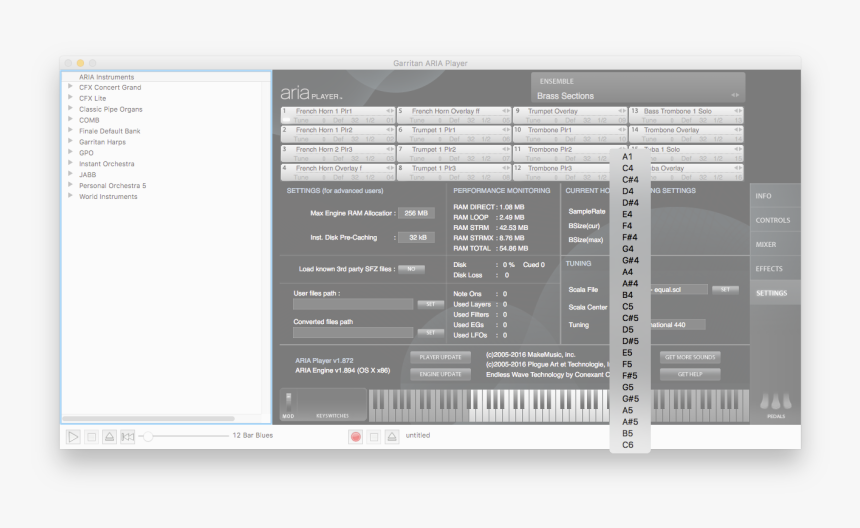Stop MIDI file playback
This screenshot has height=528, width=860.
pyautogui.click(x=92, y=436)
